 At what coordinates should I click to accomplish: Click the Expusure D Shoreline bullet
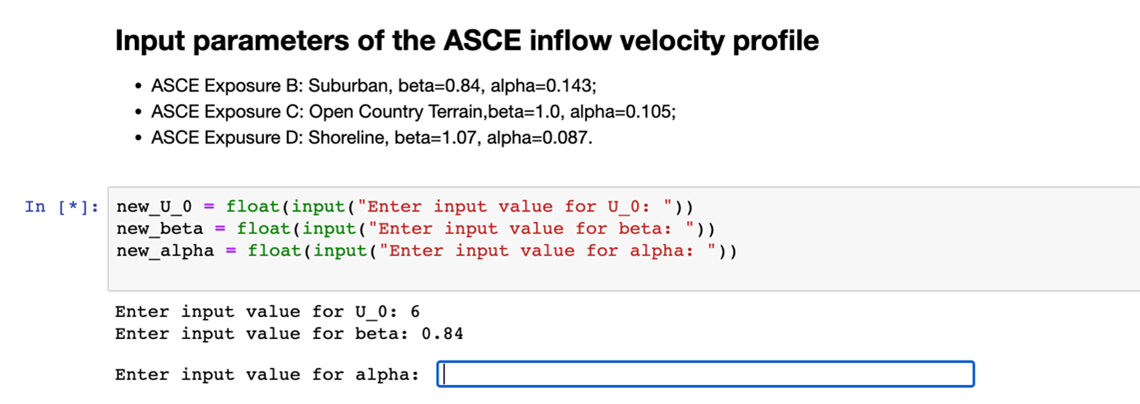coord(371,139)
